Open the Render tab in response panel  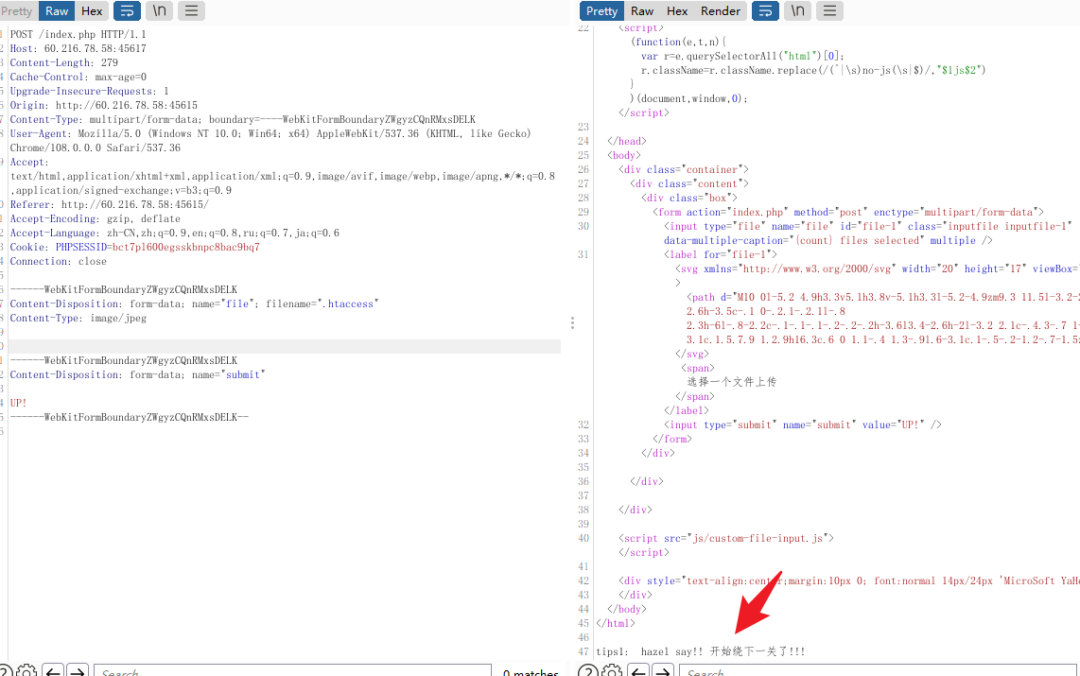point(720,11)
